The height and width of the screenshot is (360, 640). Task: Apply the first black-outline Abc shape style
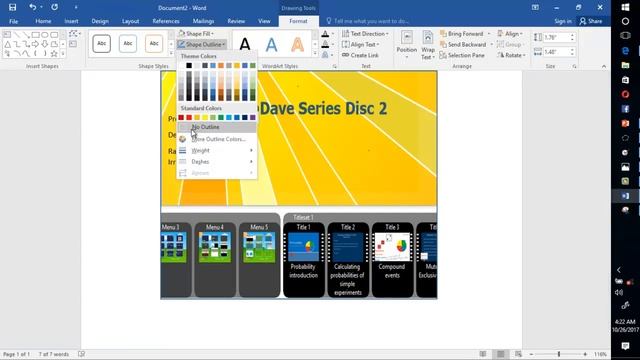102,44
